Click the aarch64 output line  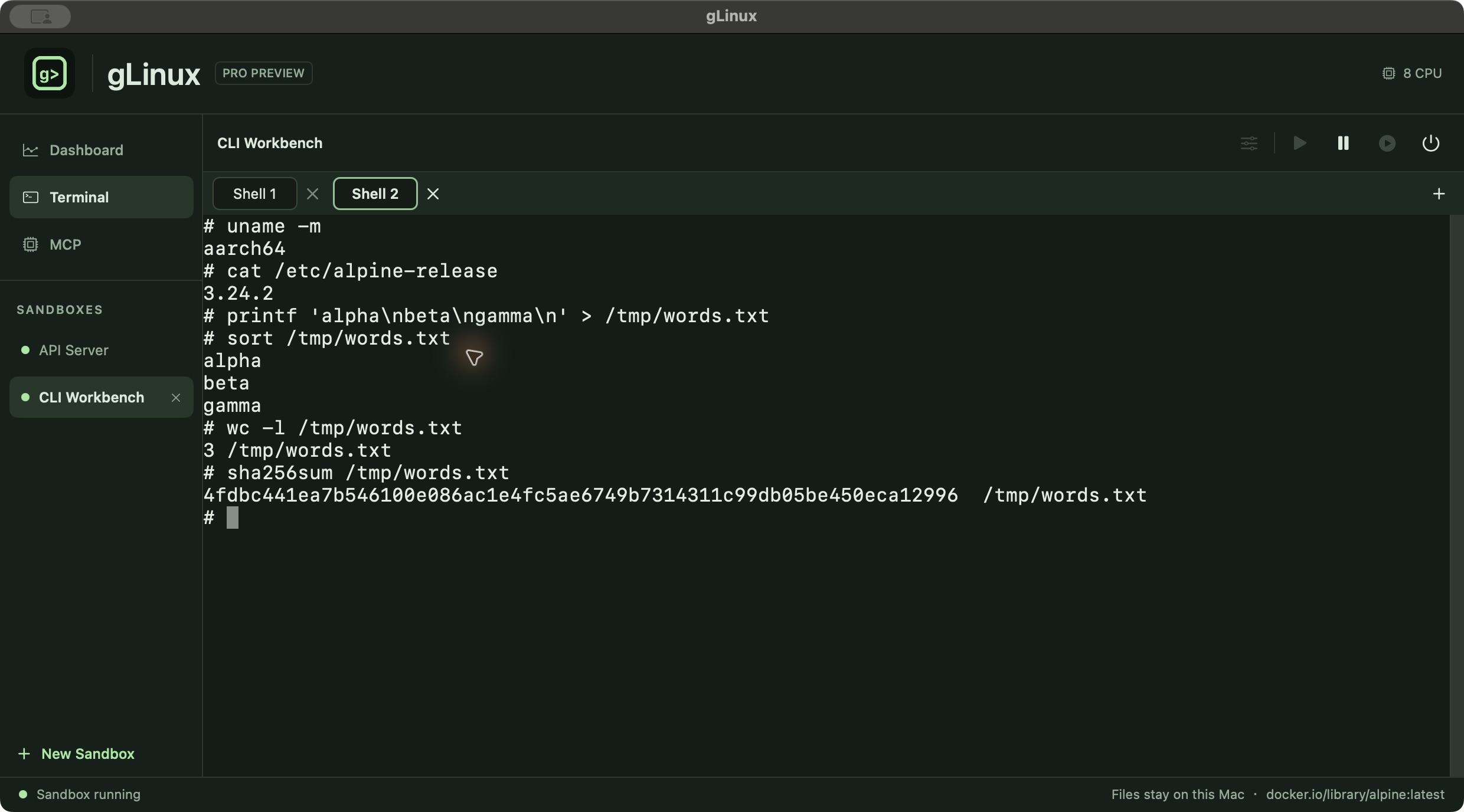244,248
